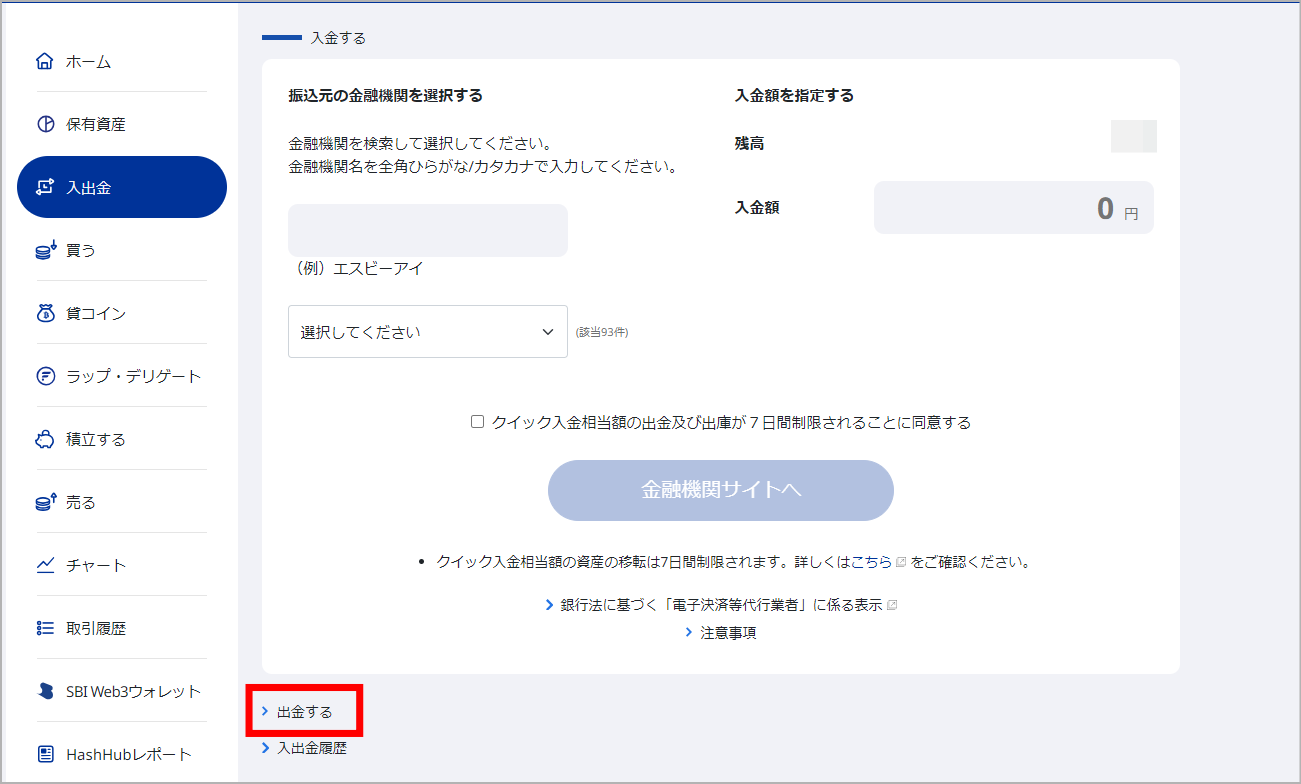Click the home icon in the sidebar
This screenshot has width=1301, height=784.
click(44, 61)
